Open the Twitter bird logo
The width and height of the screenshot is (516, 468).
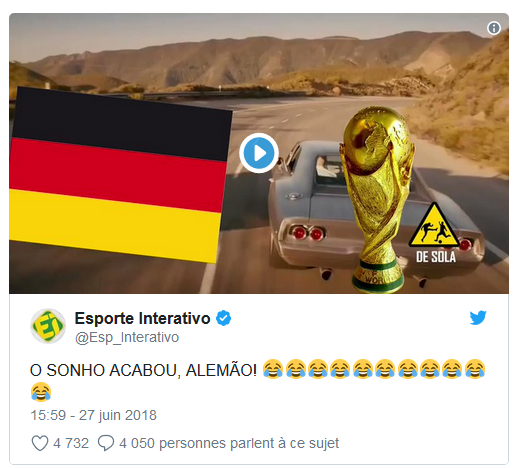pos(478,318)
